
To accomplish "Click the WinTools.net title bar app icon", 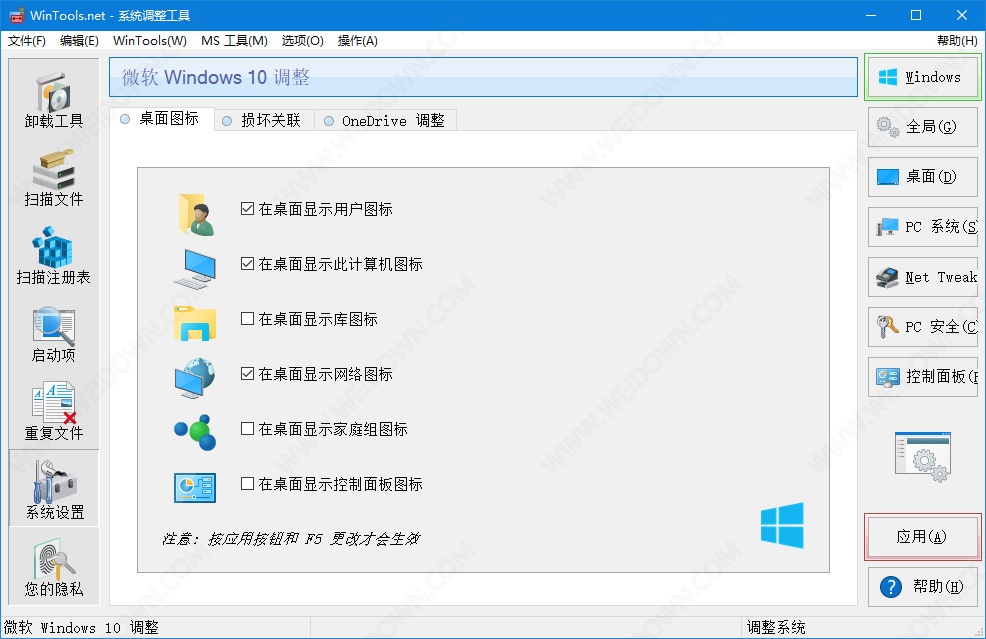I will tap(16, 15).
